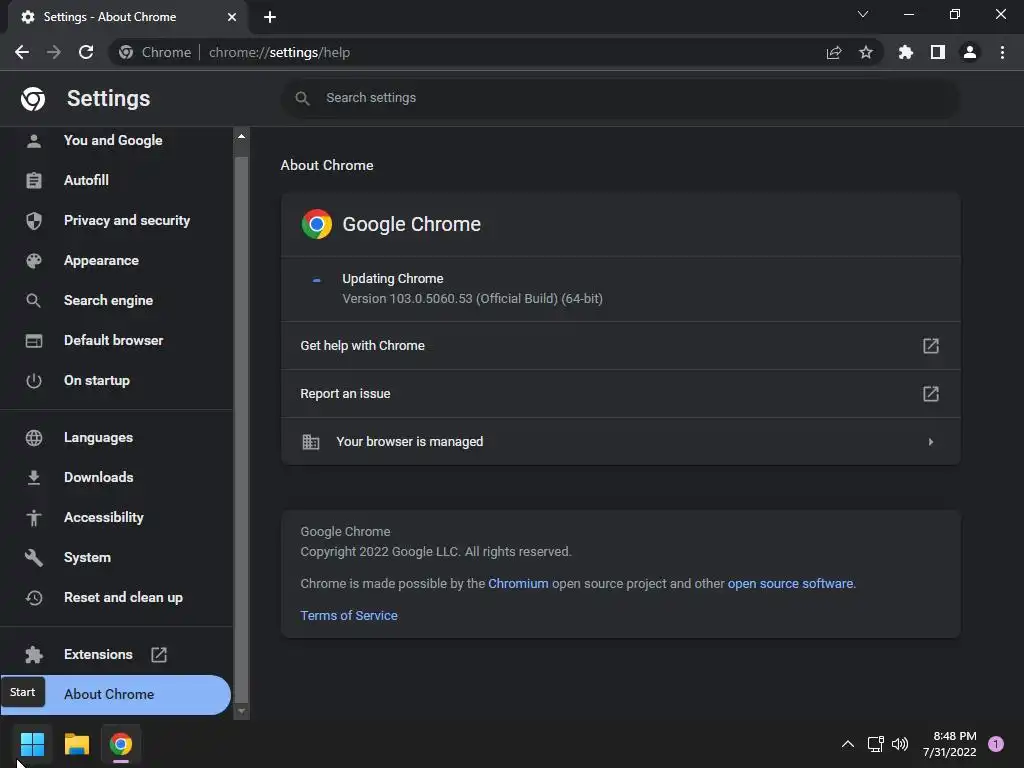The height and width of the screenshot is (768, 1024).
Task: Open the Chromium link
Action: pyautogui.click(x=518, y=583)
